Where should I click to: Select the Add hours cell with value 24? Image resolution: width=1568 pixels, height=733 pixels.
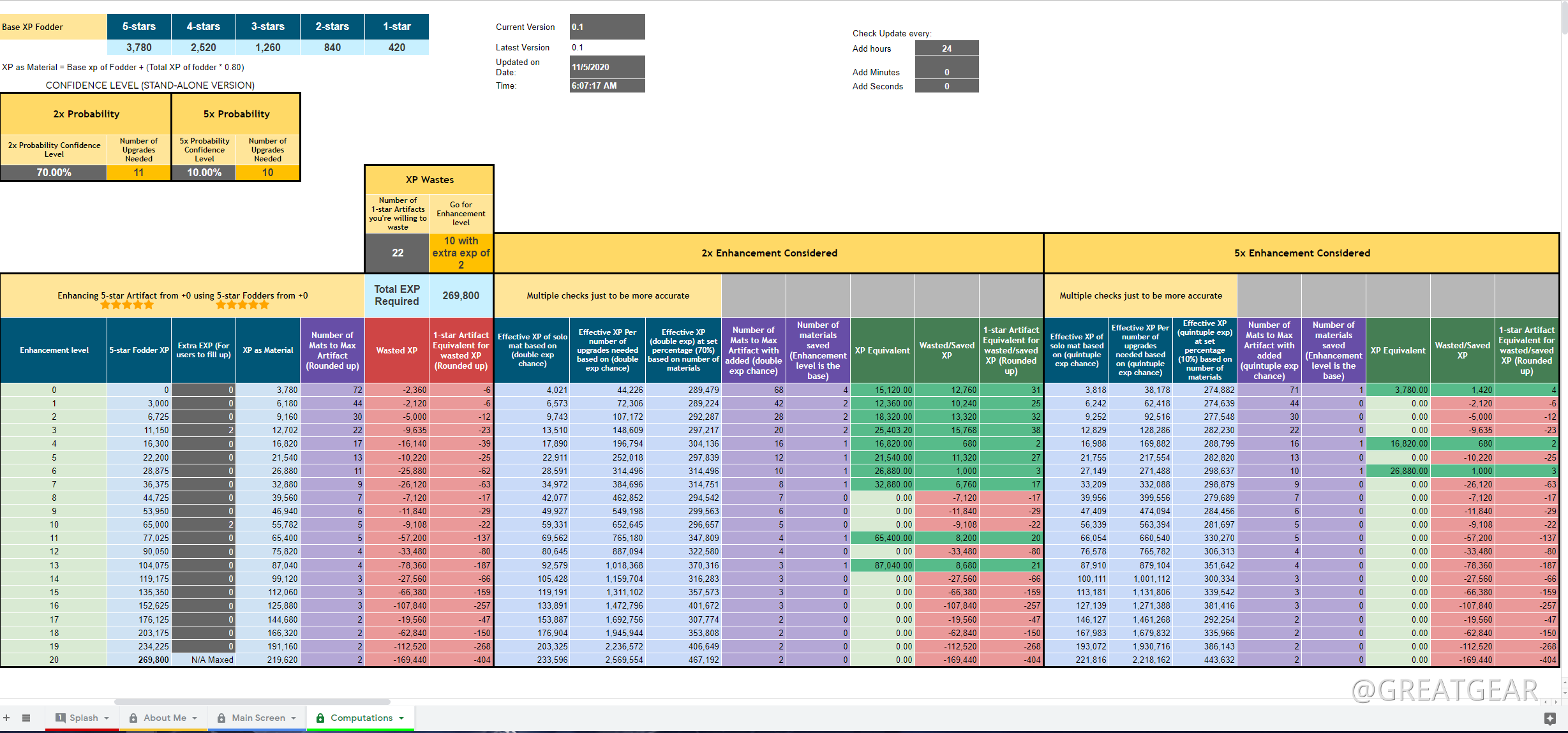click(946, 48)
